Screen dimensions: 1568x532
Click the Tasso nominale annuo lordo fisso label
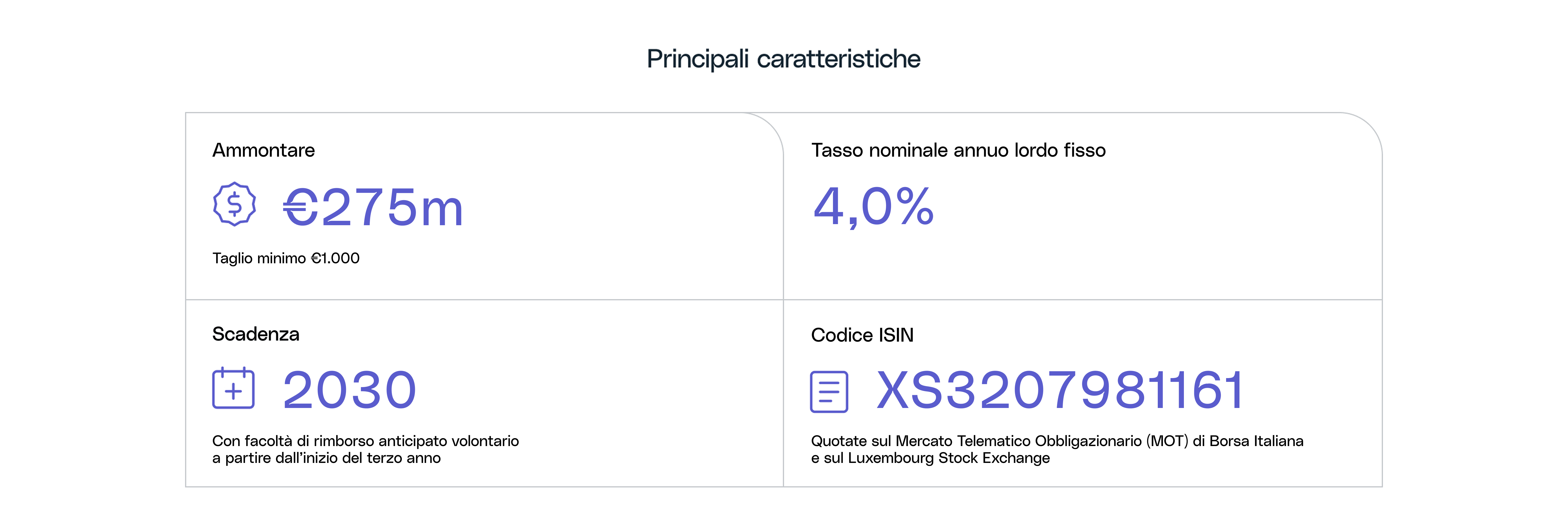tap(958, 150)
